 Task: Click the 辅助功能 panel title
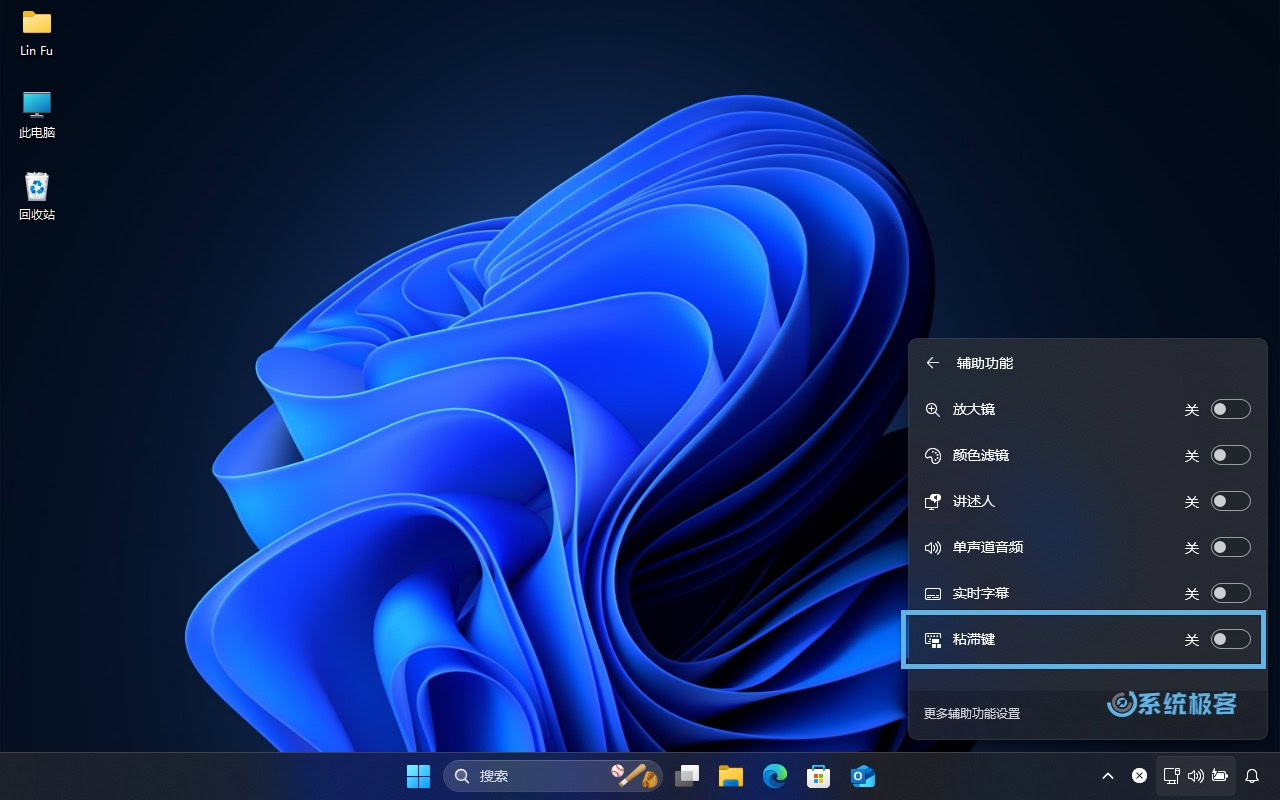click(985, 363)
